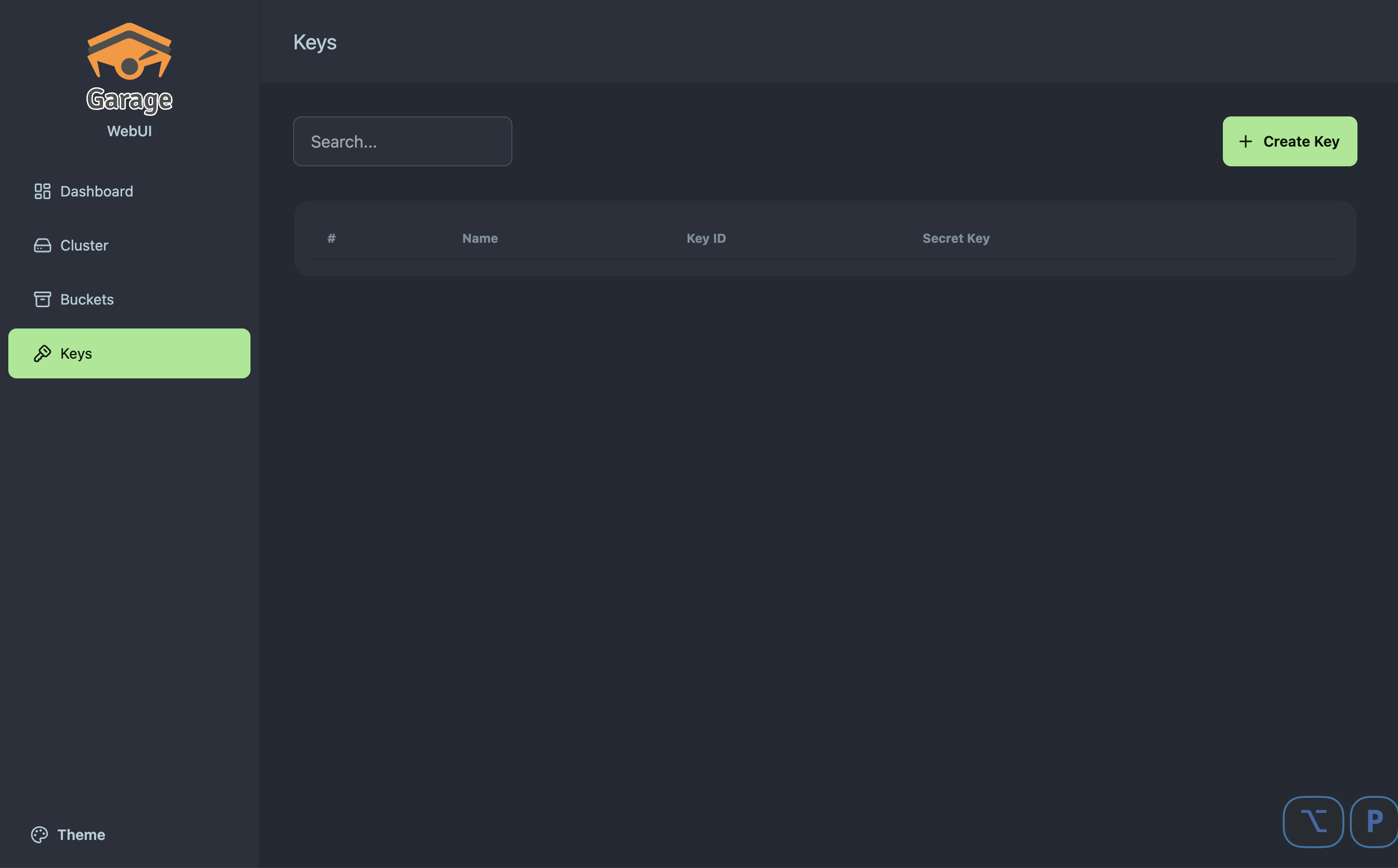
Task: Click the # column header
Action: (x=331, y=238)
